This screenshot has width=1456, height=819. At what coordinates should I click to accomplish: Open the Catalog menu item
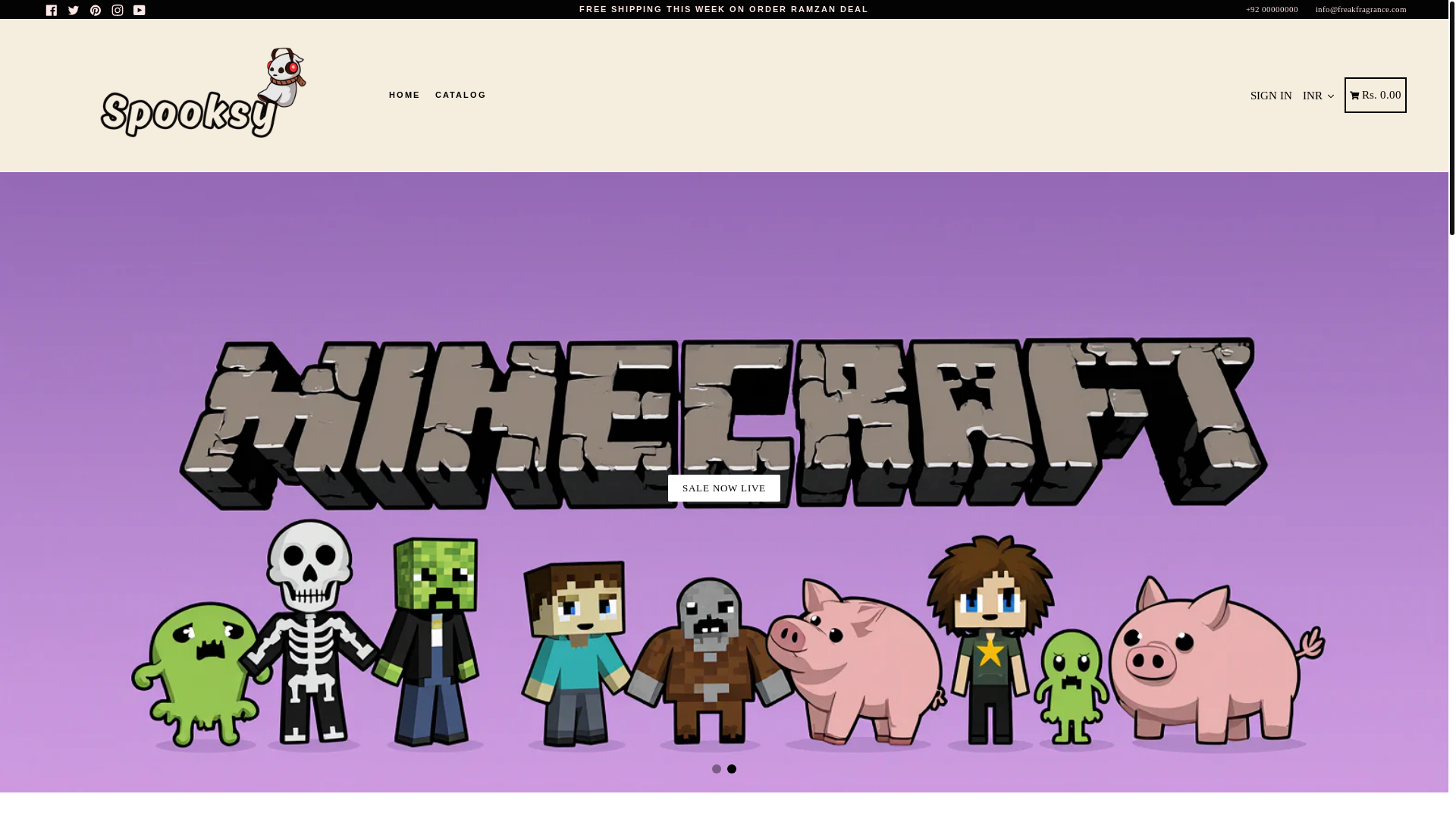click(460, 96)
